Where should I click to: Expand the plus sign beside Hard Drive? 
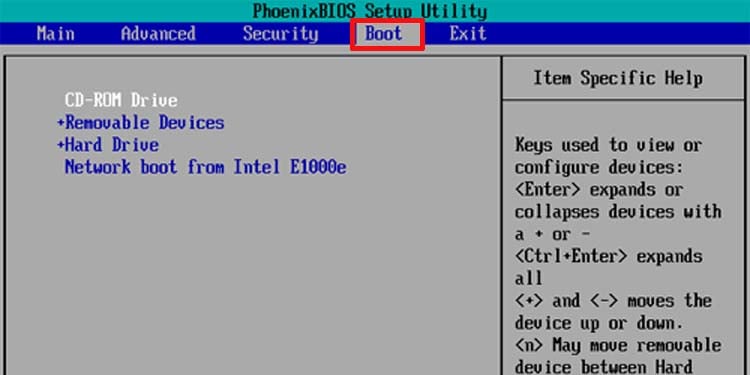(60, 145)
